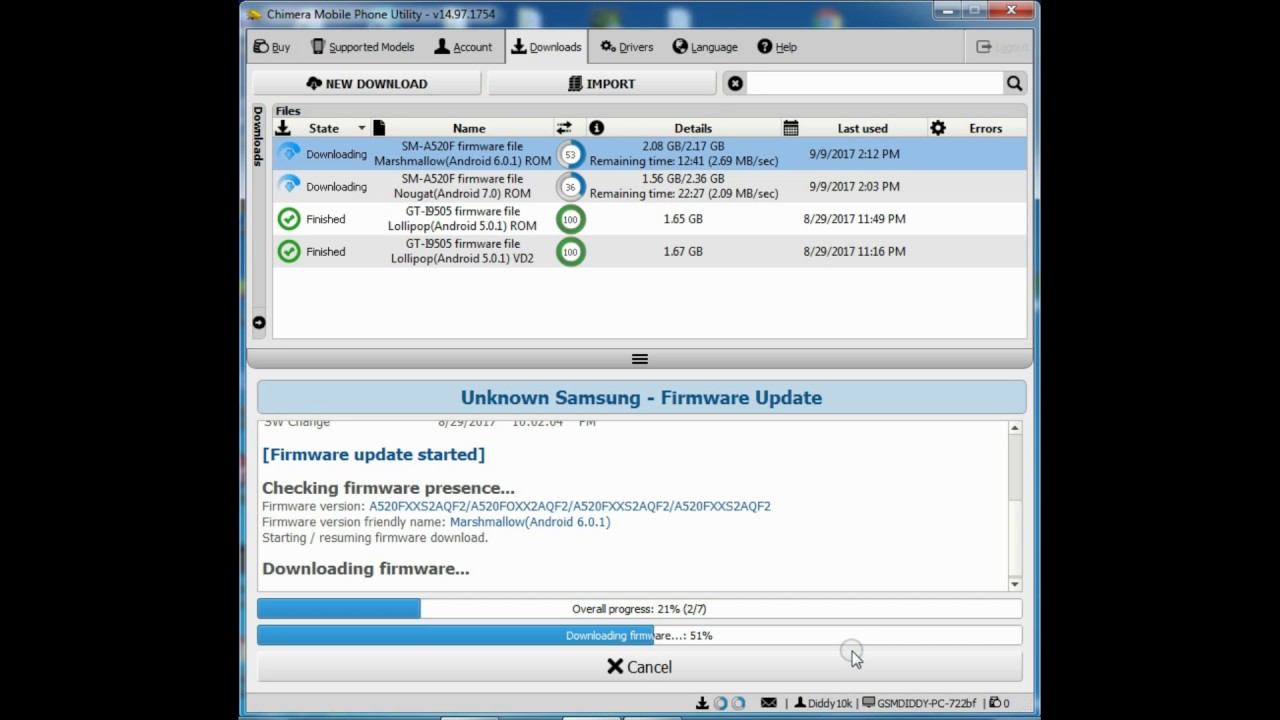This screenshot has height=720, width=1280.
Task: Click the 100 percent ring of the Lollipop ROM row
Action: (570, 219)
